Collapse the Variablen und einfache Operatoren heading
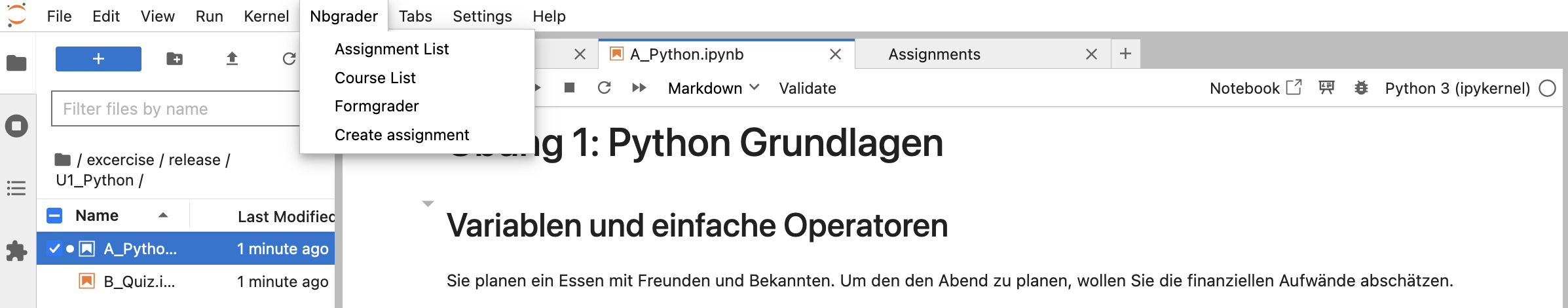1568x308 pixels. pos(428,204)
